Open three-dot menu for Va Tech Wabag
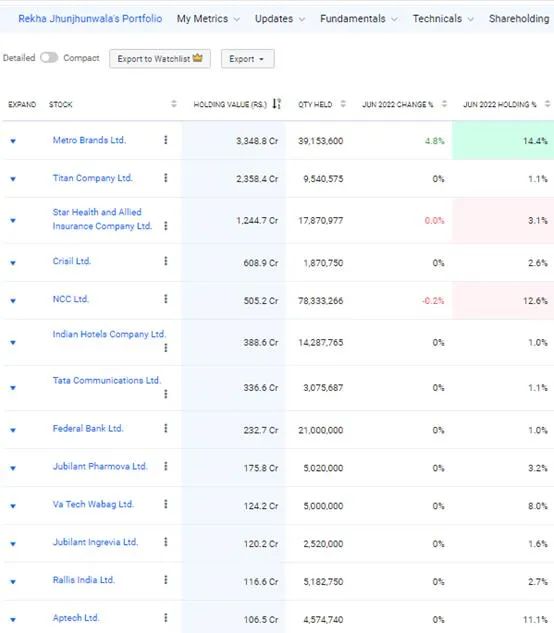This screenshot has width=554, height=633. tap(166, 504)
